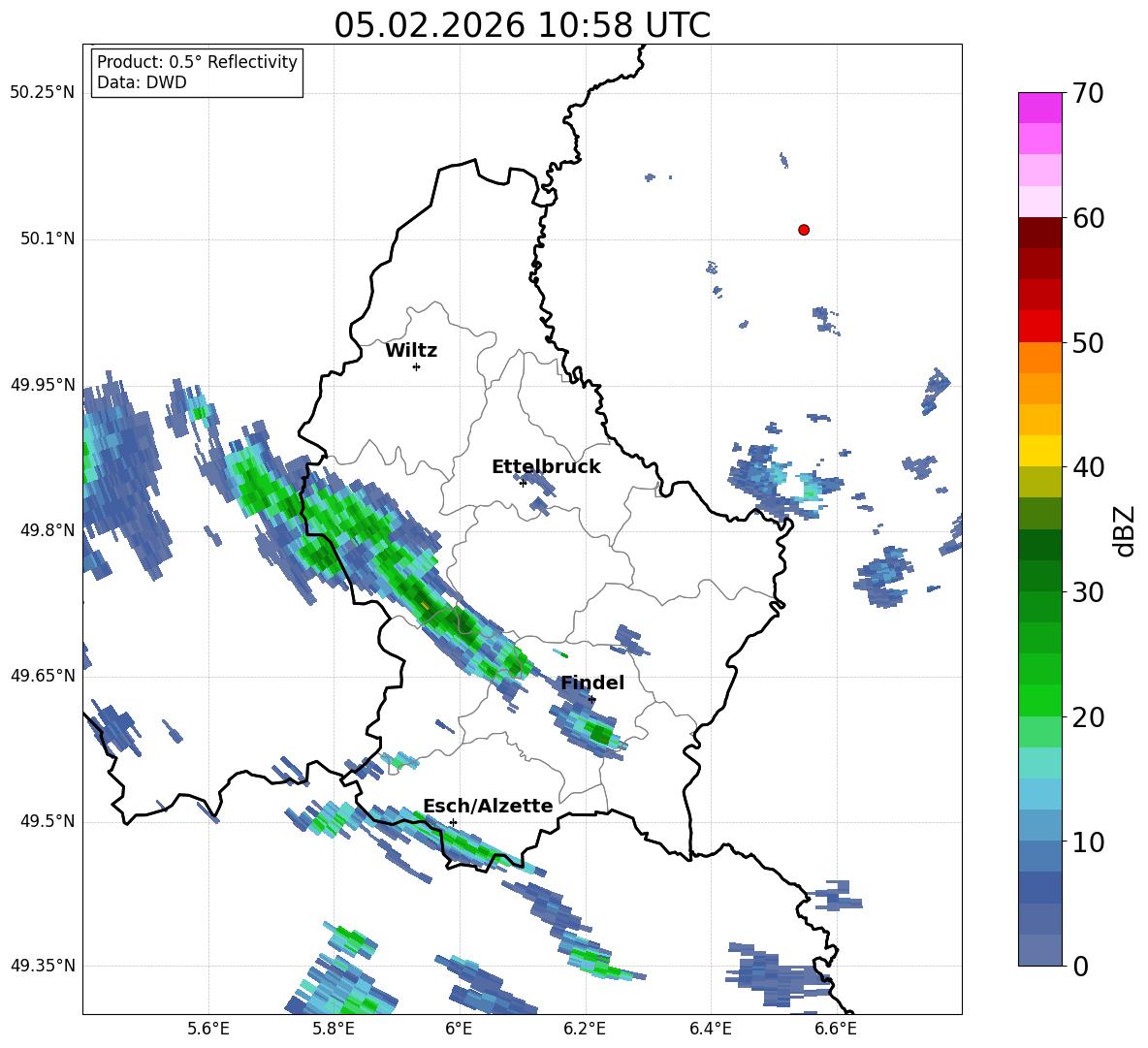The width and height of the screenshot is (1148, 1048).
Task: Select the Ettelbruck city label
Action: (546, 467)
